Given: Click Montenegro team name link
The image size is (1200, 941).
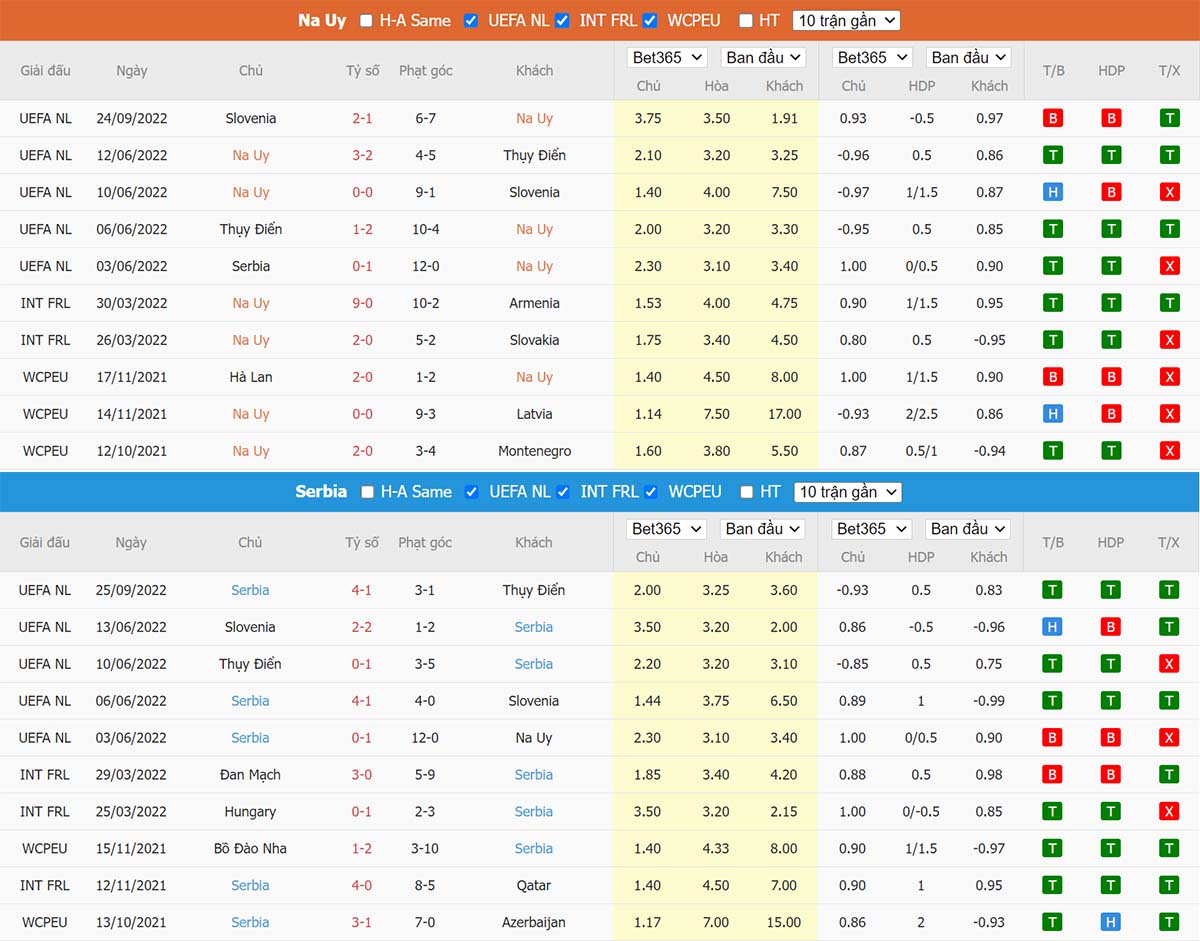Looking at the screenshot, I should pyautogui.click(x=534, y=451).
